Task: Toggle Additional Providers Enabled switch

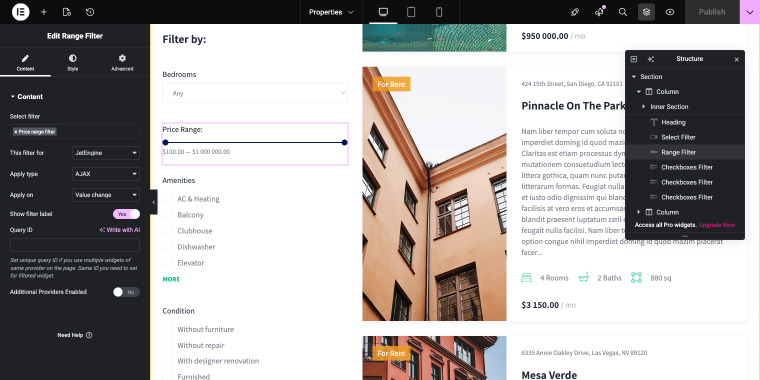Action: (127, 292)
